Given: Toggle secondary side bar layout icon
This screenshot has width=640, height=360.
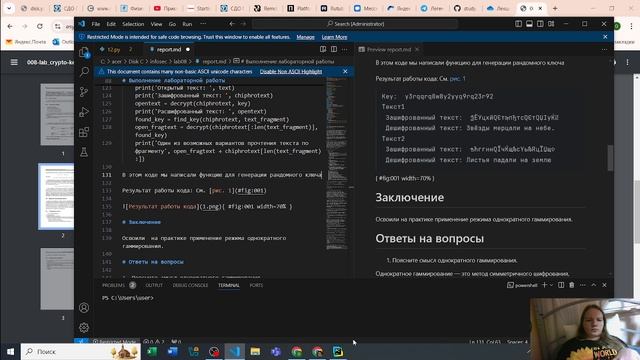Looking at the screenshot, I should 540,24.
